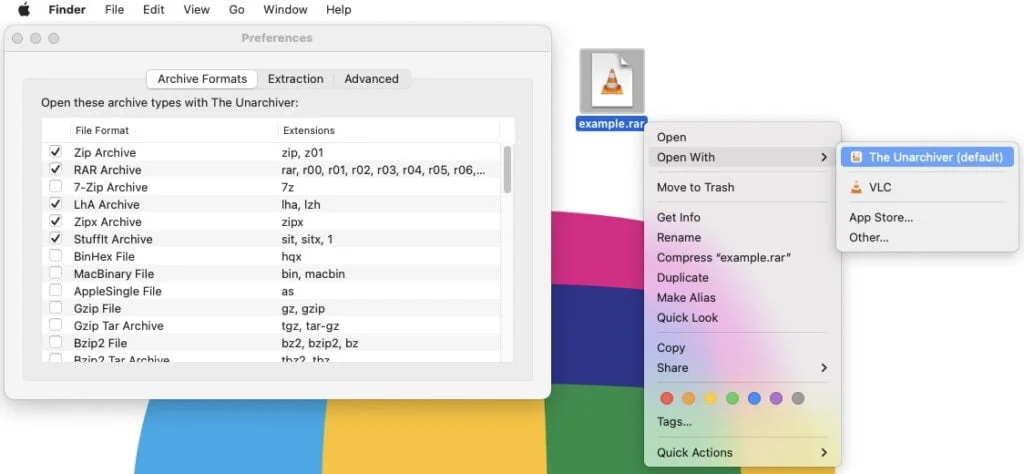The image size is (1024, 474).
Task: Apply the blue tag color
Action: coord(754,398)
